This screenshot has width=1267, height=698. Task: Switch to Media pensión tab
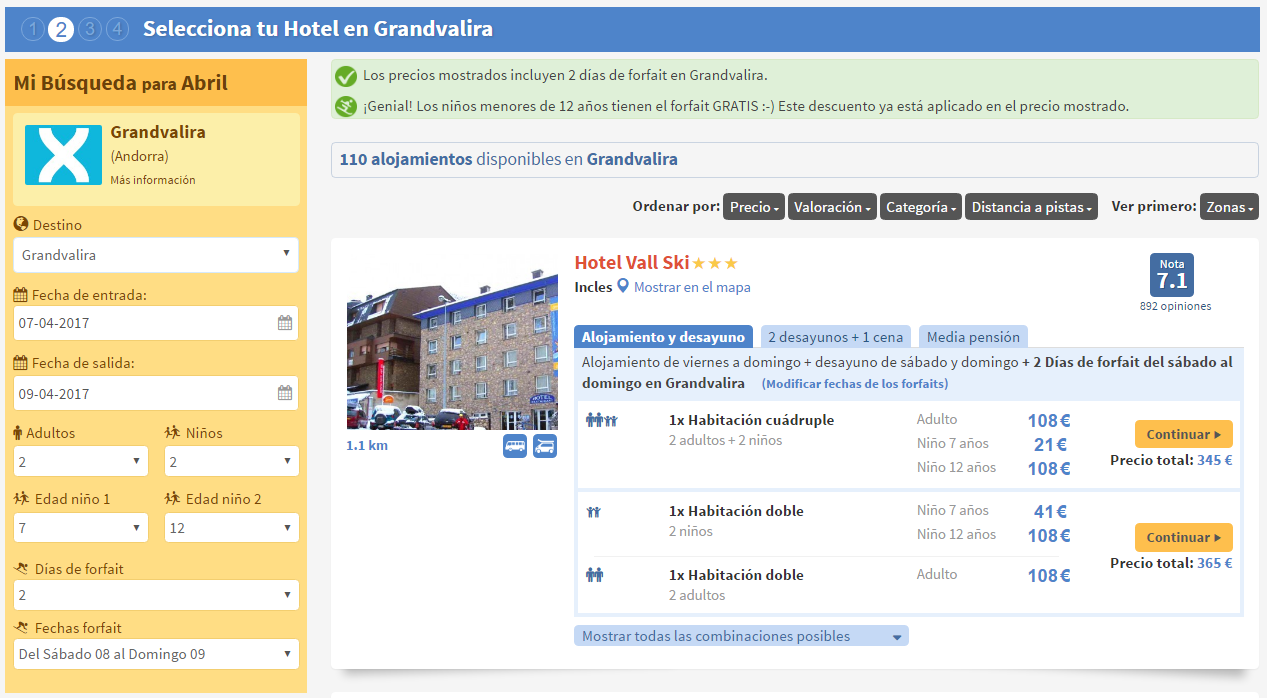972,337
